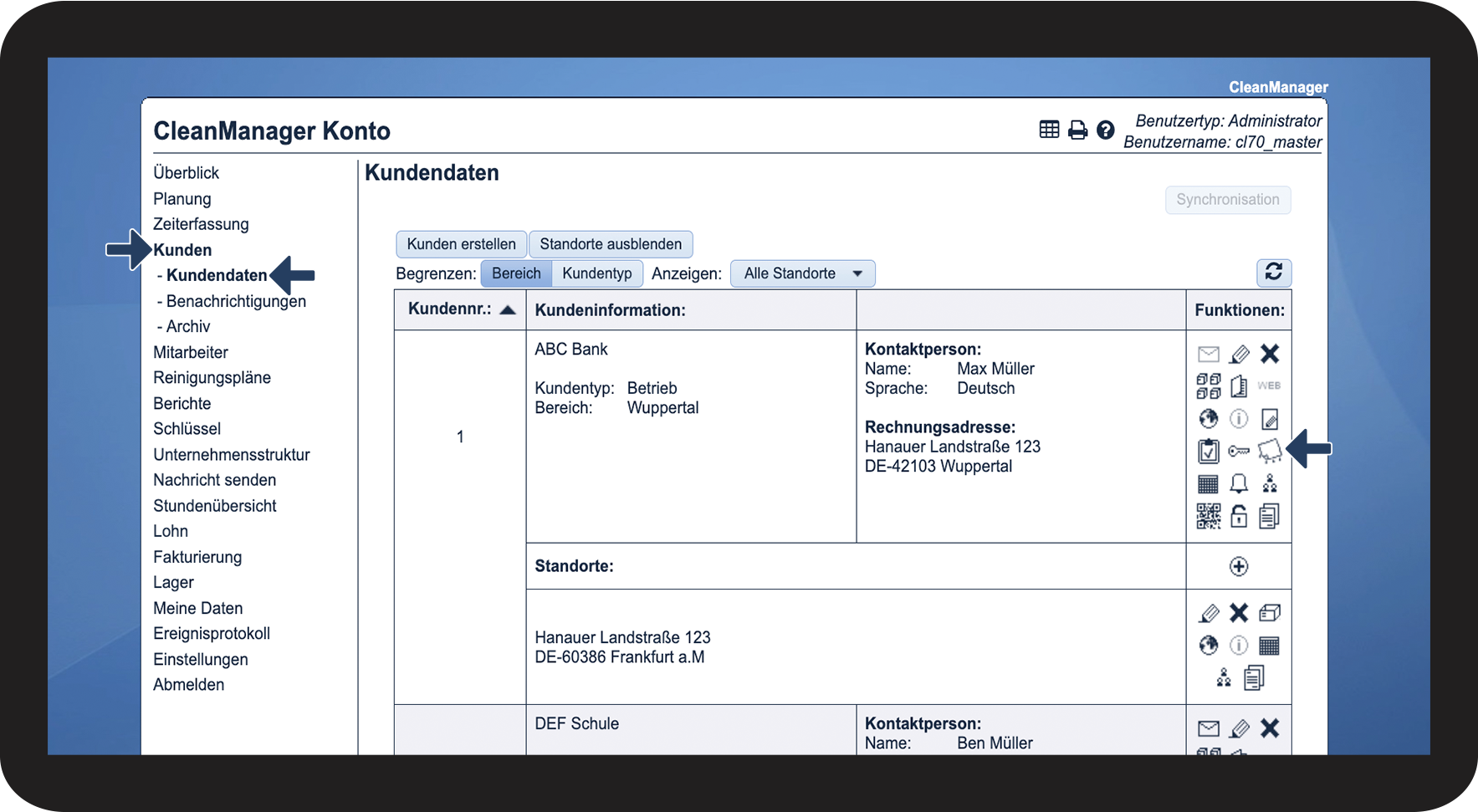The image size is (1478, 812).
Task: Click the four-cubes icon for ABC Bank
Action: tap(1209, 386)
